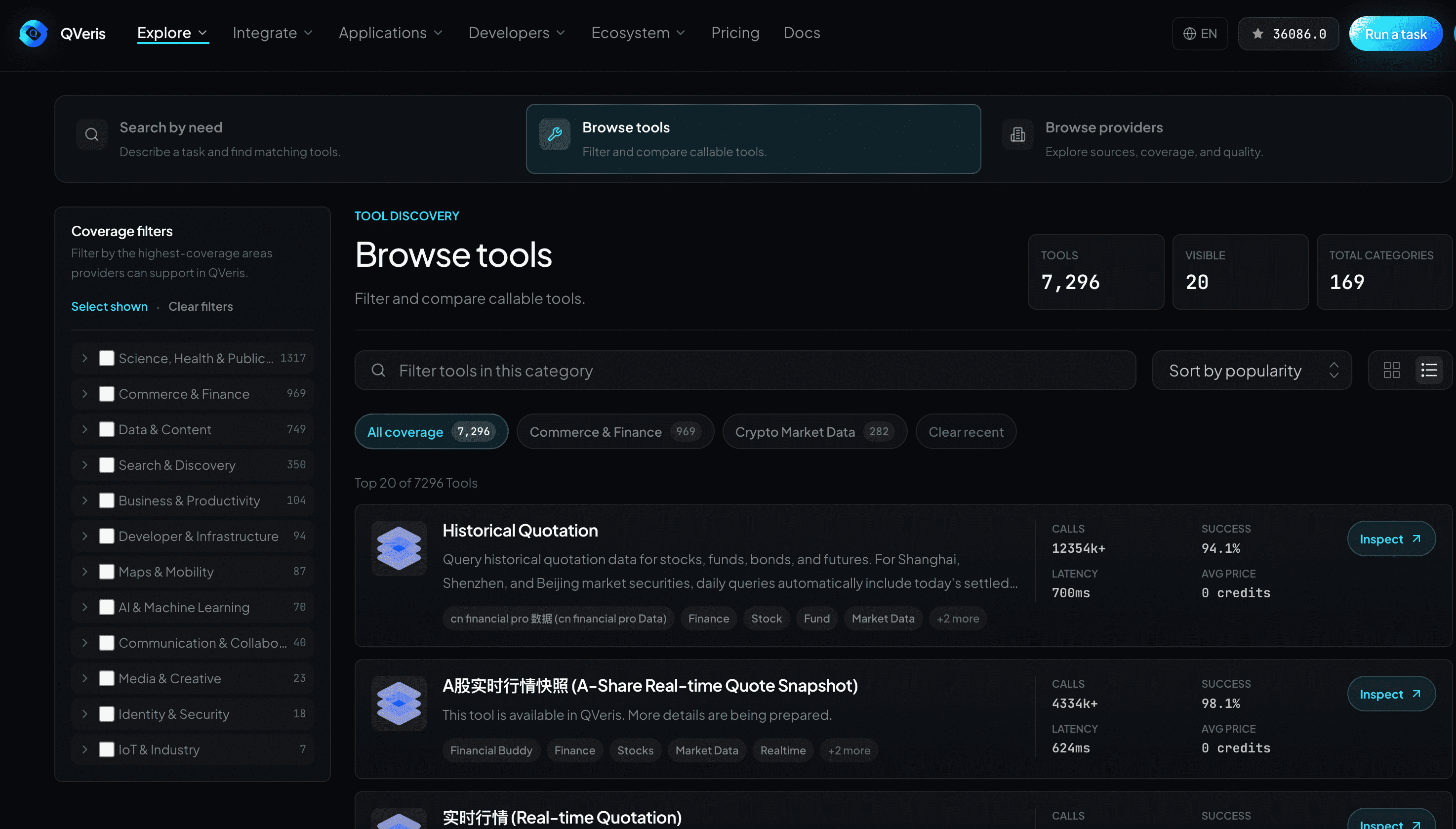1456x829 pixels.
Task: Open the Applications menu
Action: 391,33
